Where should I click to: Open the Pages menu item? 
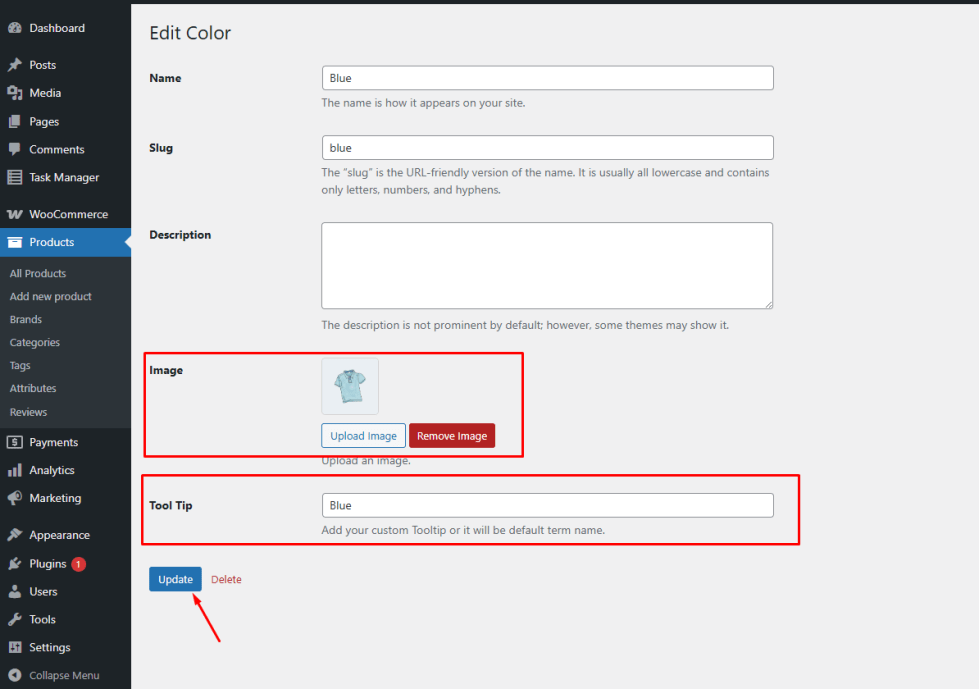tap(44, 122)
